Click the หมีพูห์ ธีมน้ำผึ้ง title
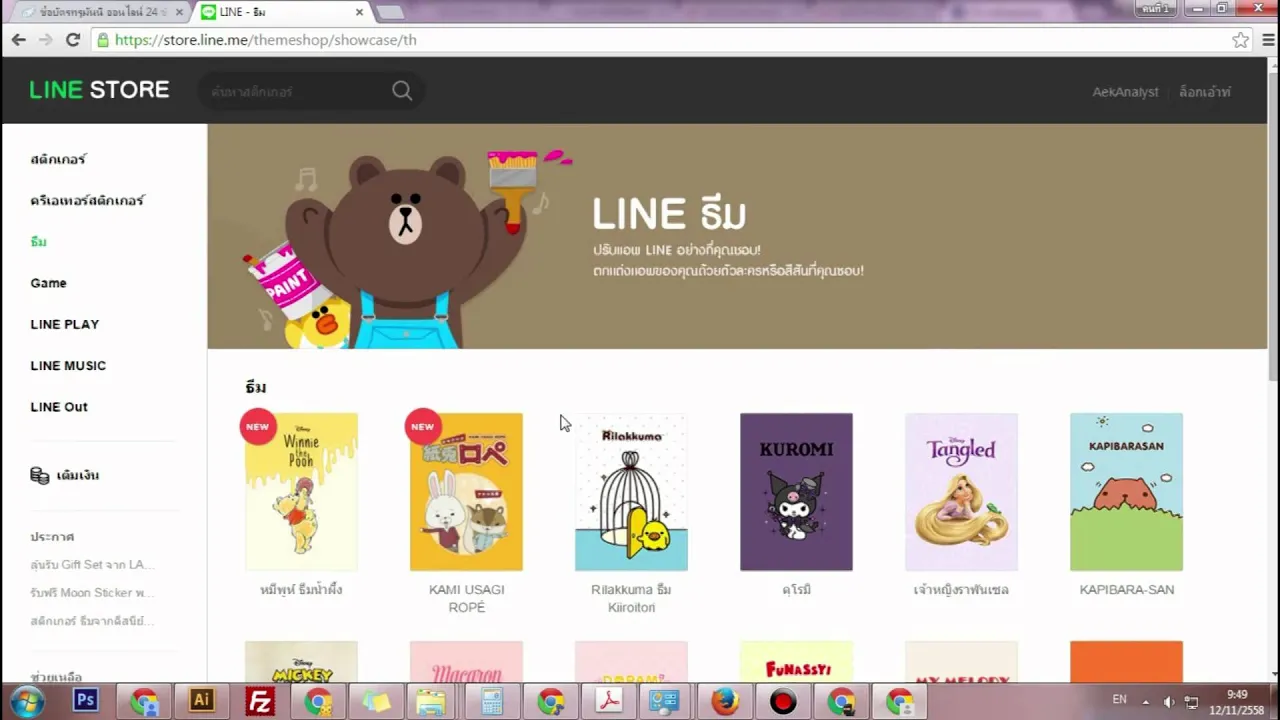The height and width of the screenshot is (720, 1280). point(301,590)
